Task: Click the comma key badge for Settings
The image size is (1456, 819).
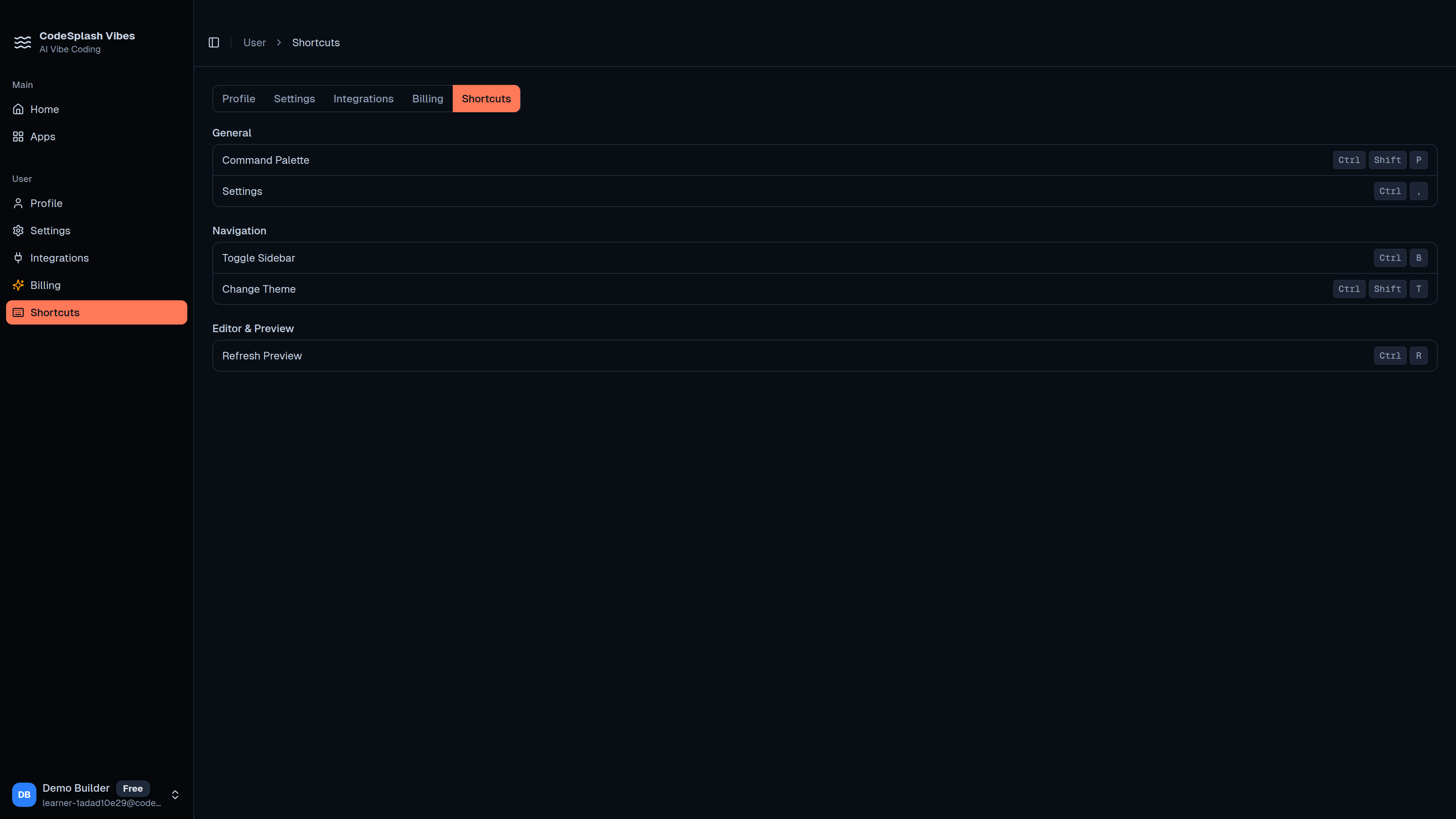Action: pos(1419,191)
